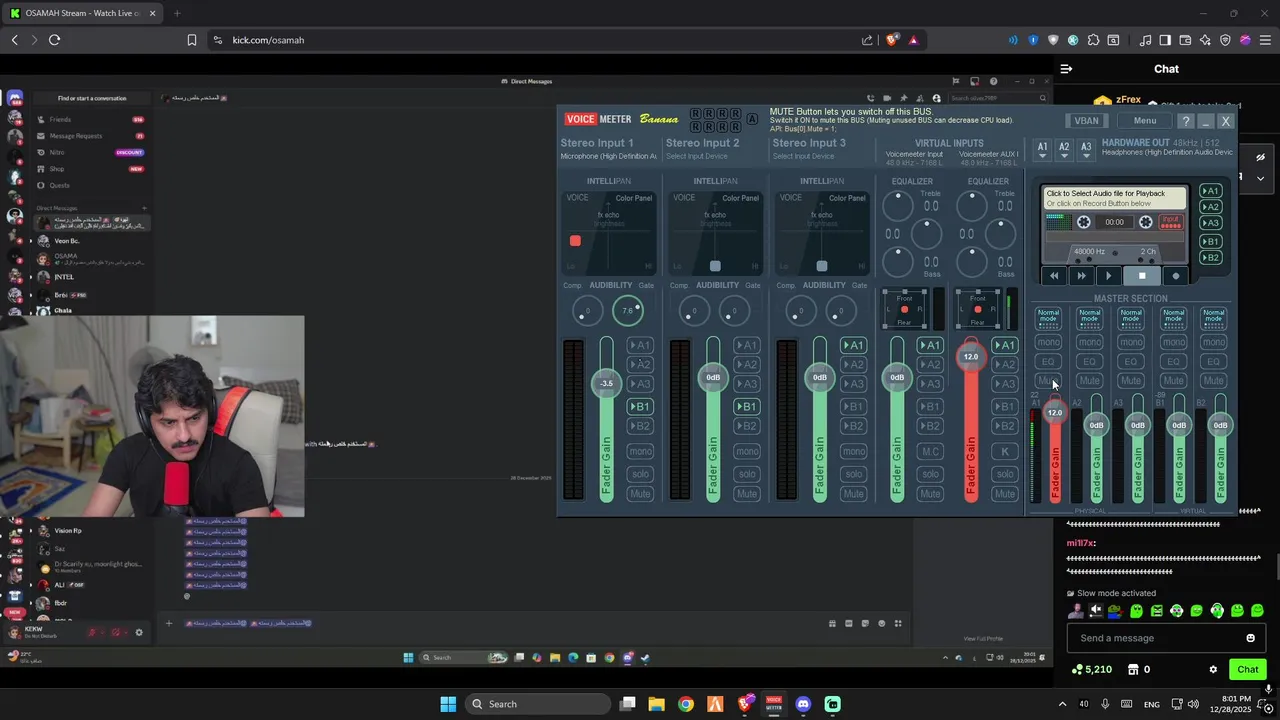Open the A3 hardware out device dropdown
The image size is (1280, 720).
pyautogui.click(x=1086, y=149)
